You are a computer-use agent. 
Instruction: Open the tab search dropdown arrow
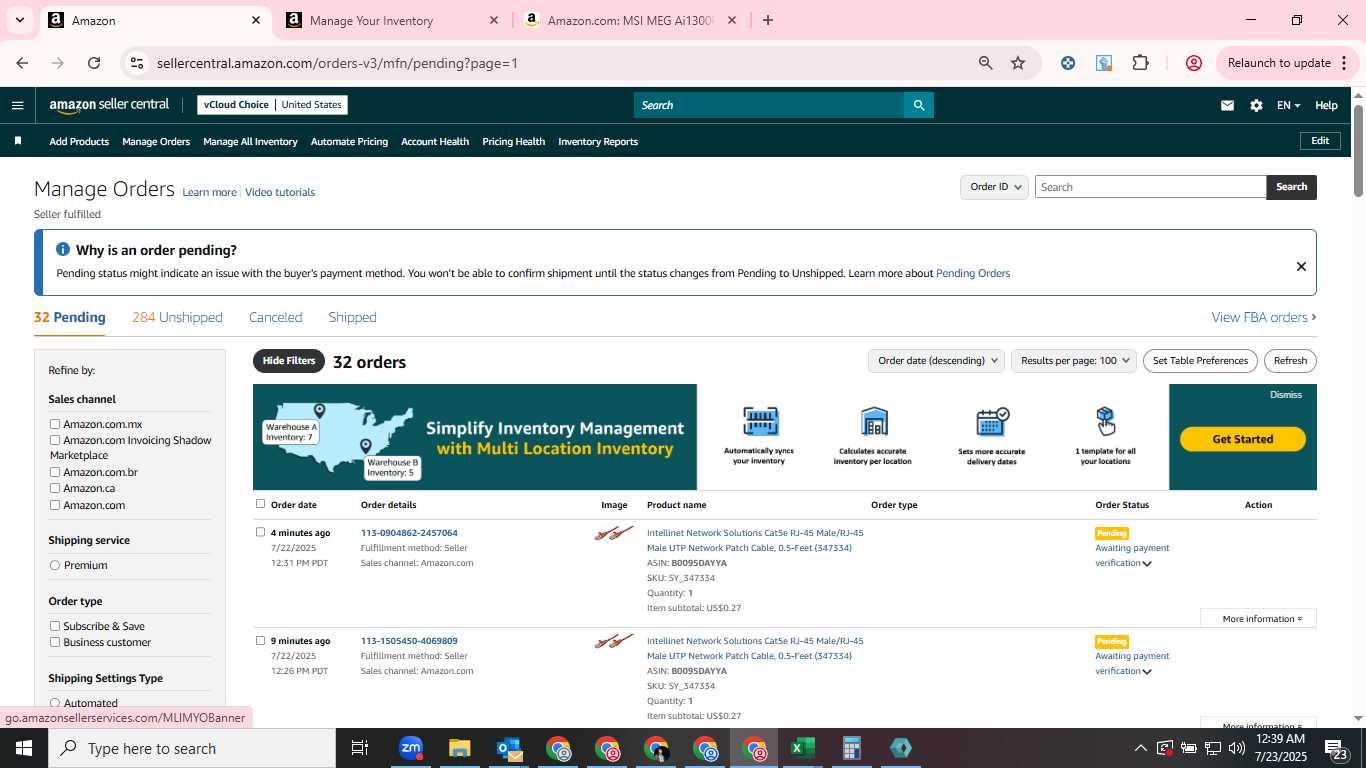point(19,20)
